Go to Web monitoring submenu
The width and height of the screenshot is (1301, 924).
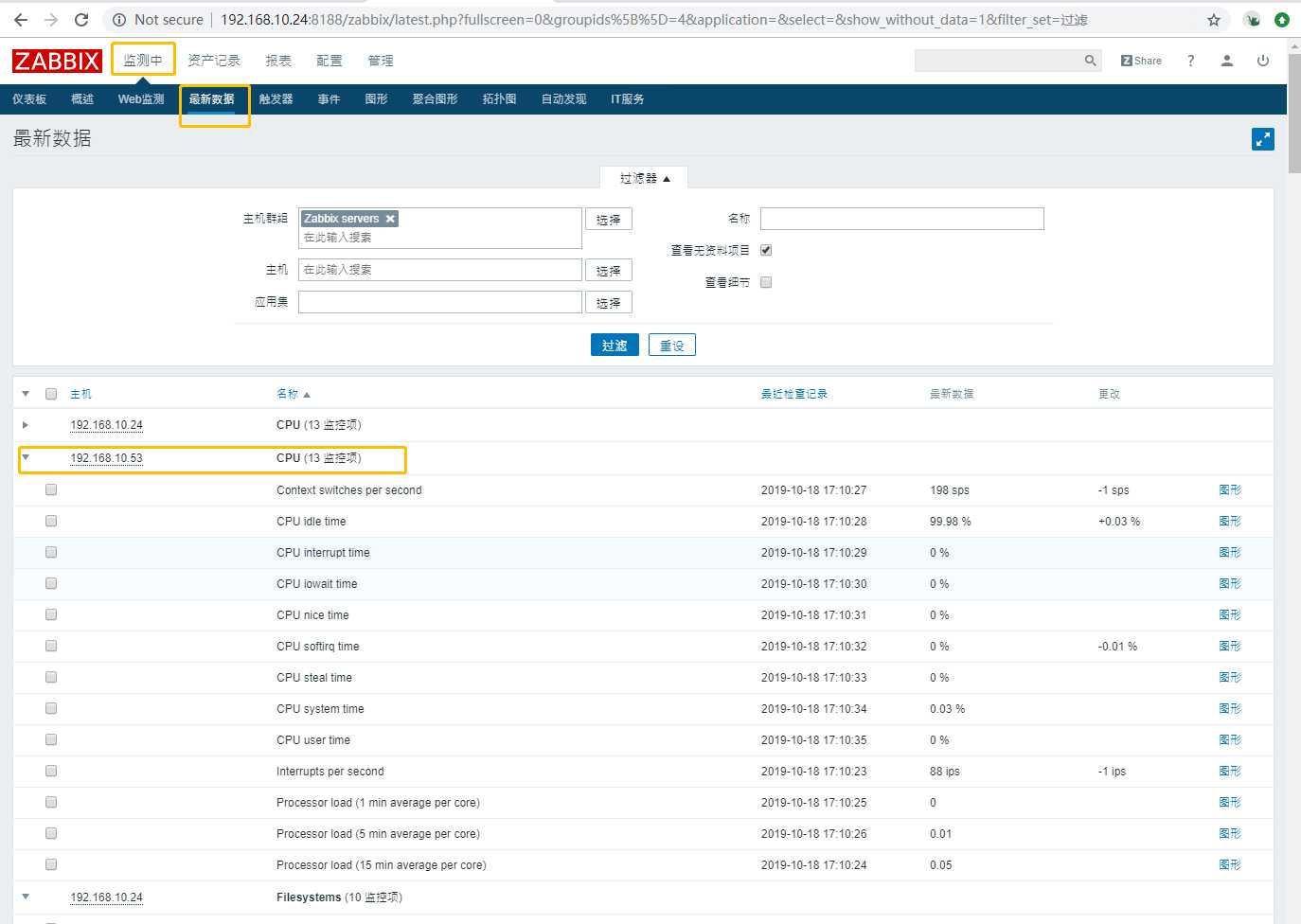coord(141,98)
